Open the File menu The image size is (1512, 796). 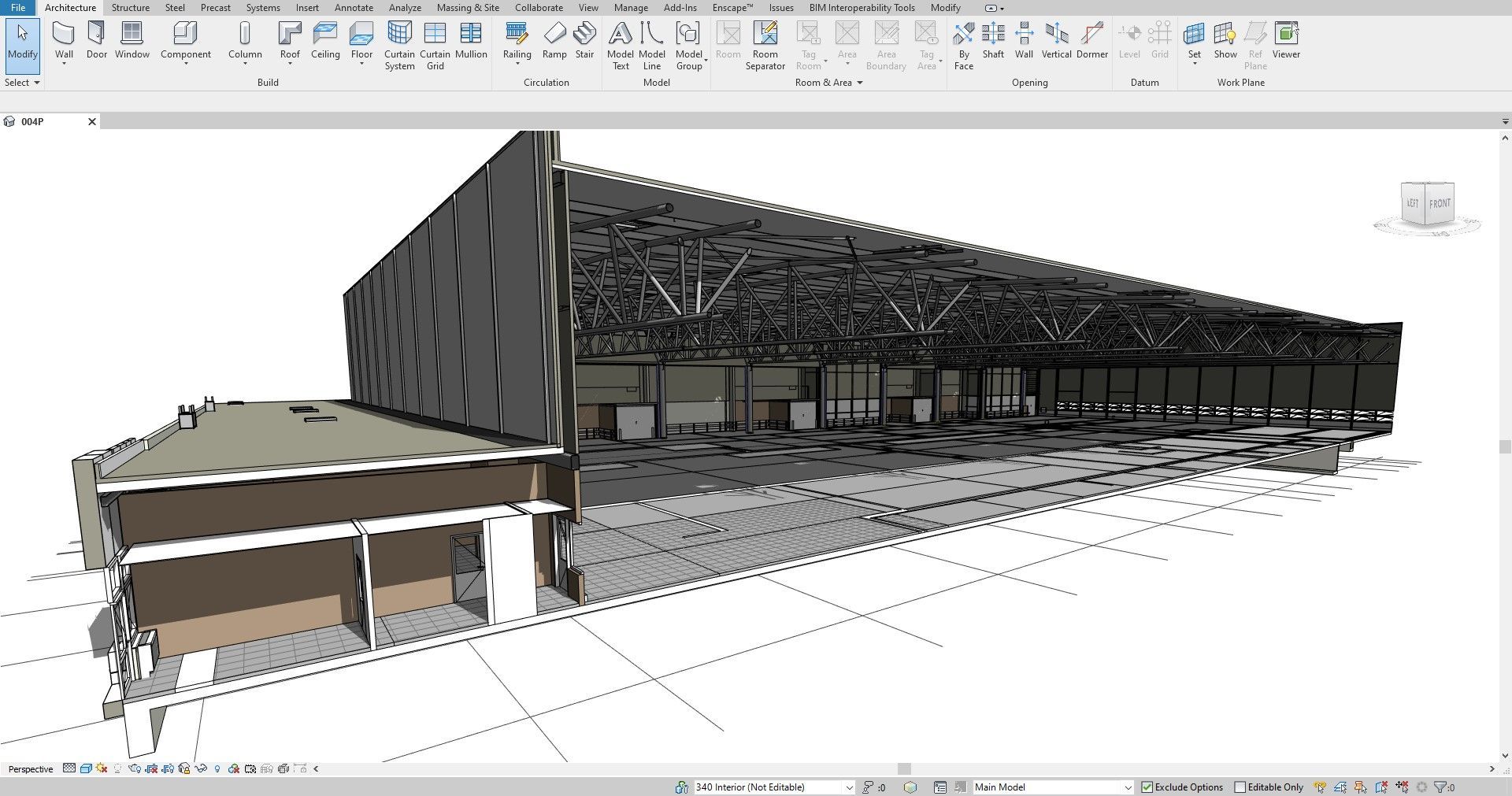click(x=17, y=8)
